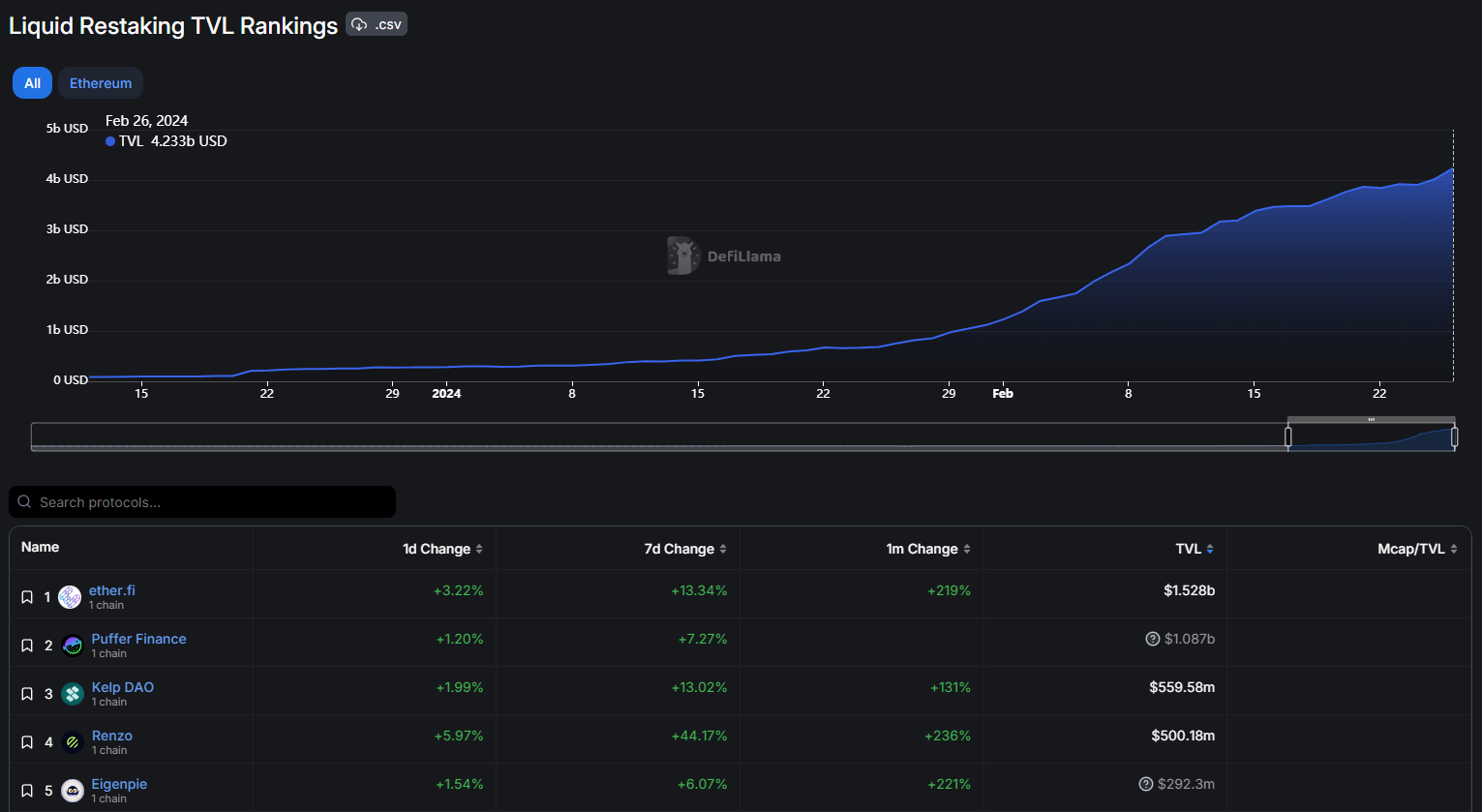
Task: Select the Kelp DAO logo
Action: pyautogui.click(x=72, y=693)
